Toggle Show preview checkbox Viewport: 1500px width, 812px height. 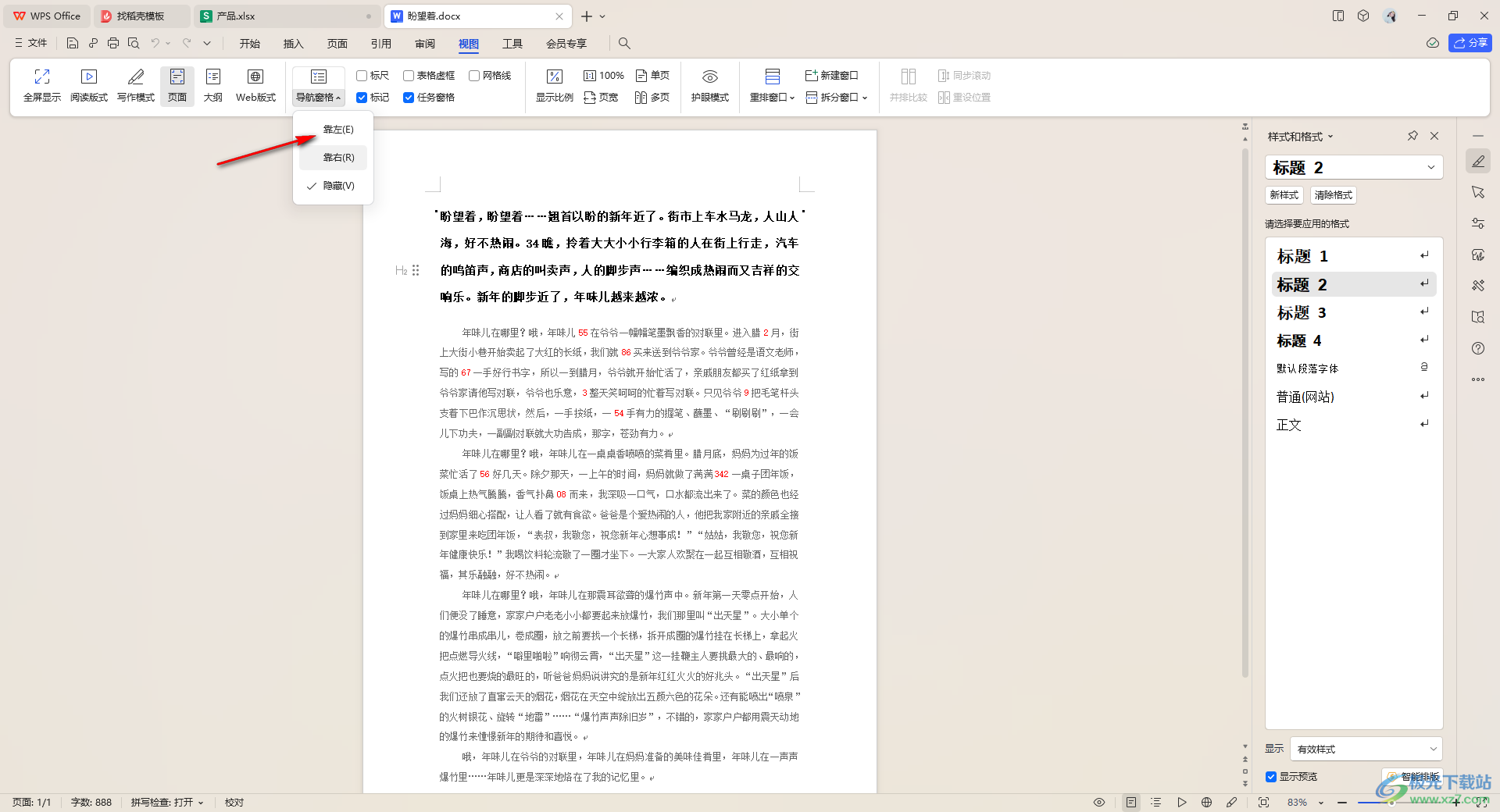point(1271,777)
